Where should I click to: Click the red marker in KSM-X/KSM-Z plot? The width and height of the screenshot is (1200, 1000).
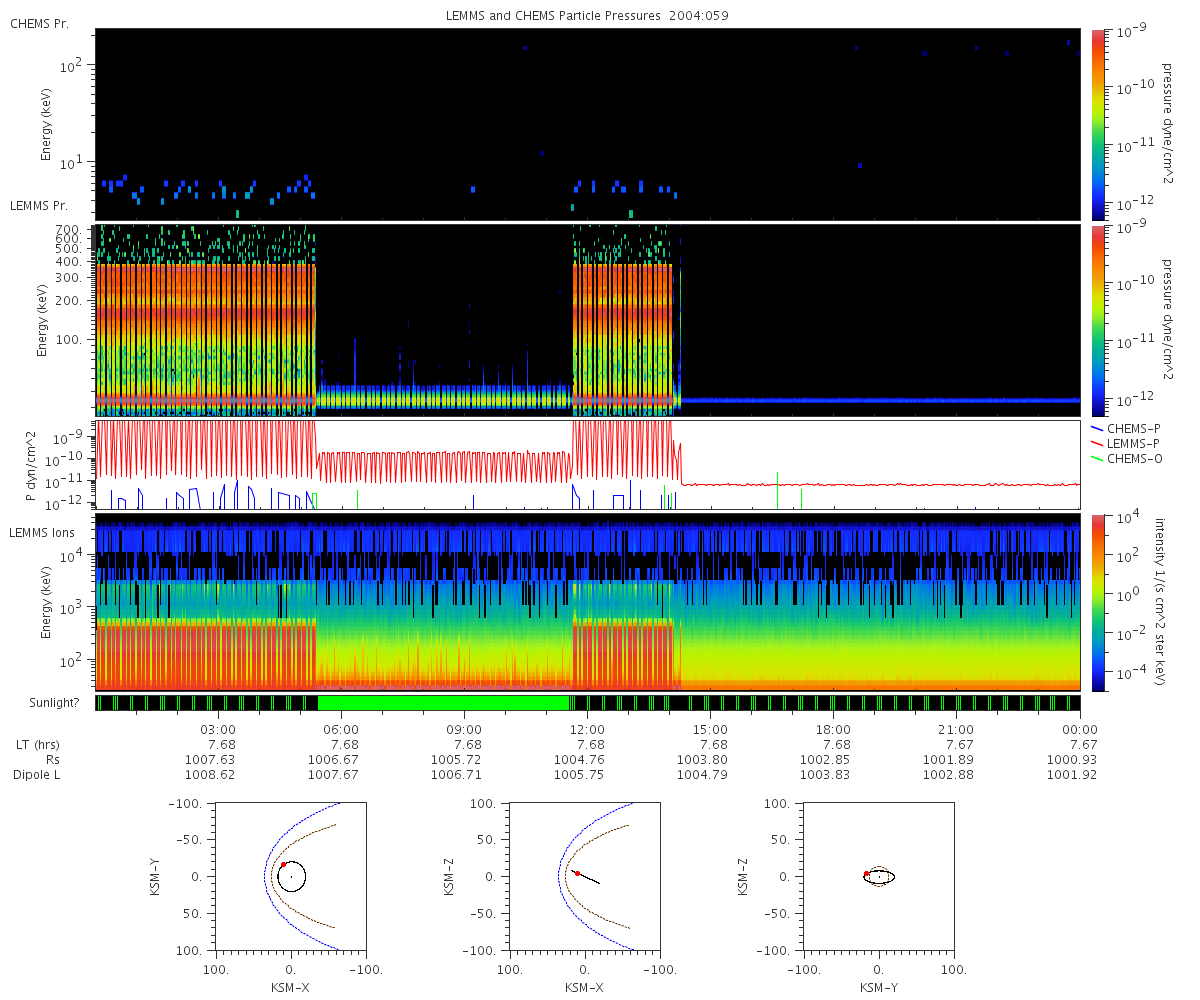[577, 873]
